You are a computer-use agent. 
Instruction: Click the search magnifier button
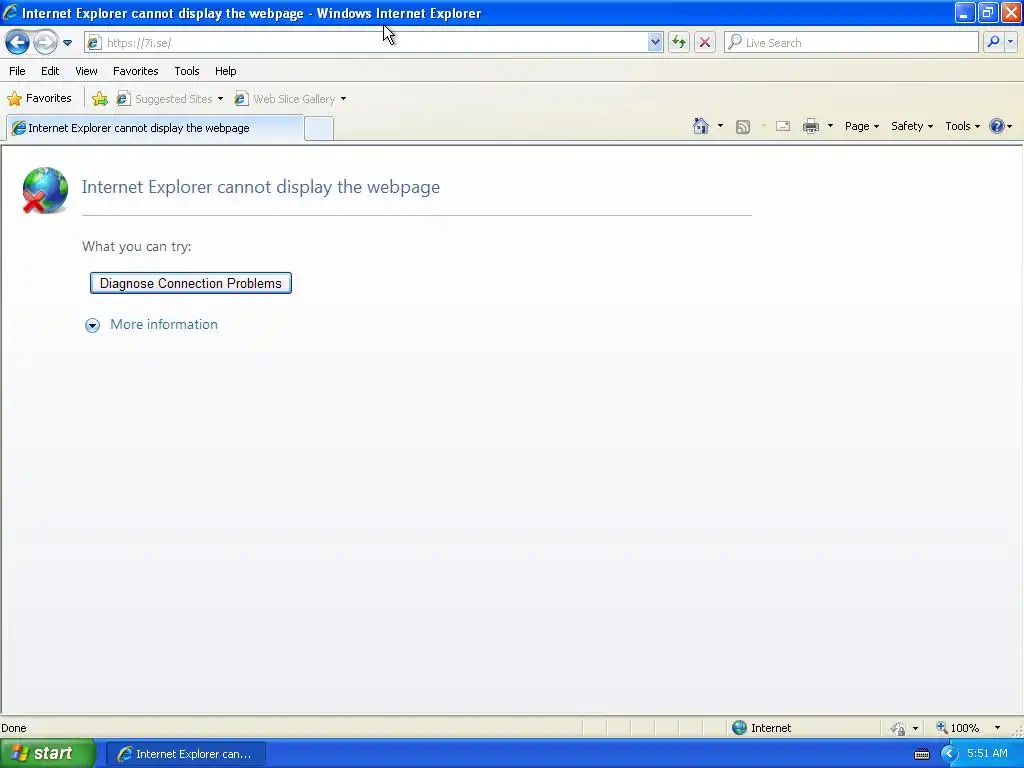pos(993,42)
